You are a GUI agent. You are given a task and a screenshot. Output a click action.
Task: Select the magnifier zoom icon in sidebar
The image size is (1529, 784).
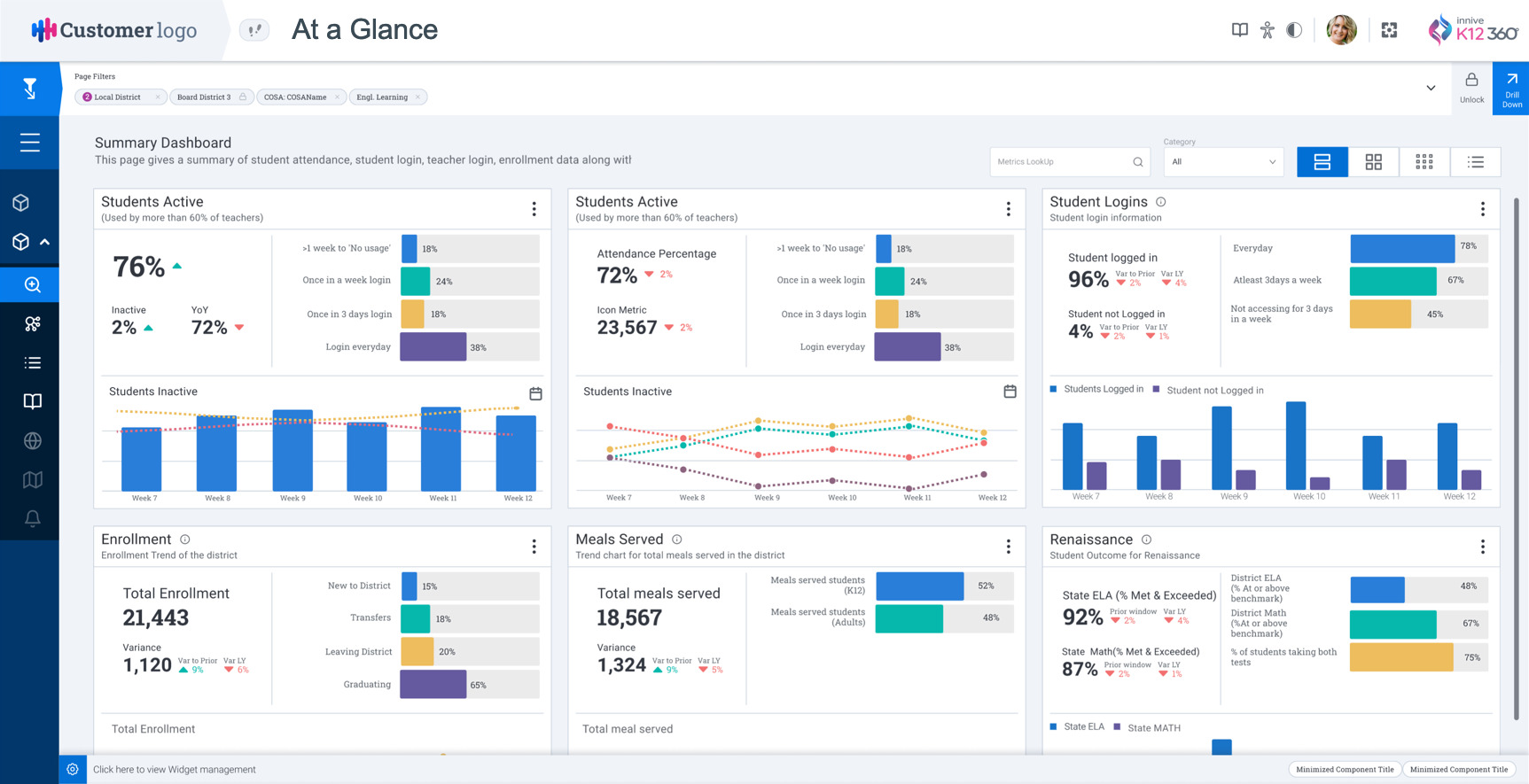click(x=32, y=284)
